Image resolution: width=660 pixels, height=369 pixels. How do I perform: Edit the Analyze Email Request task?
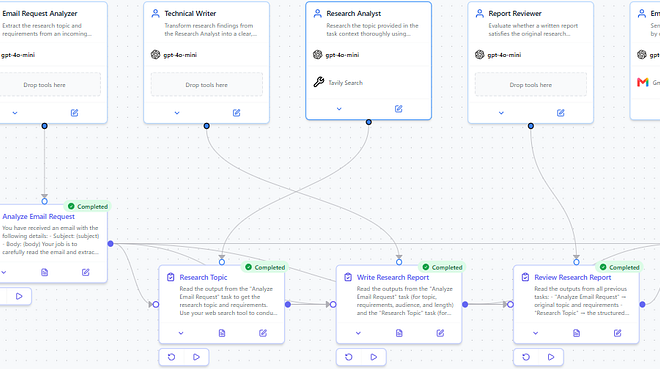[x=85, y=272]
